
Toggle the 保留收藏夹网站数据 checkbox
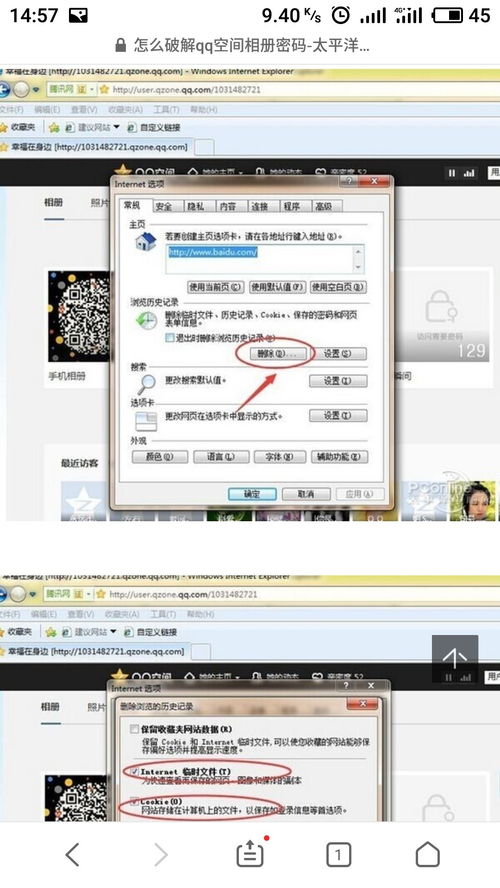(134, 729)
